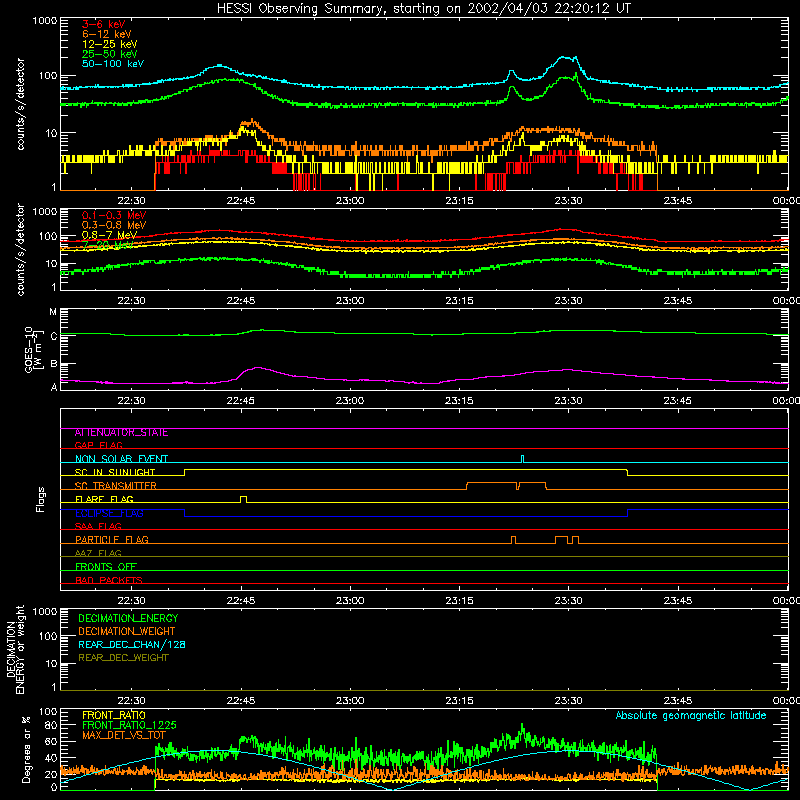Select the DECIMATION_WEIGHT legend label
Viewport: 800px width, 800px height.
tap(127, 631)
